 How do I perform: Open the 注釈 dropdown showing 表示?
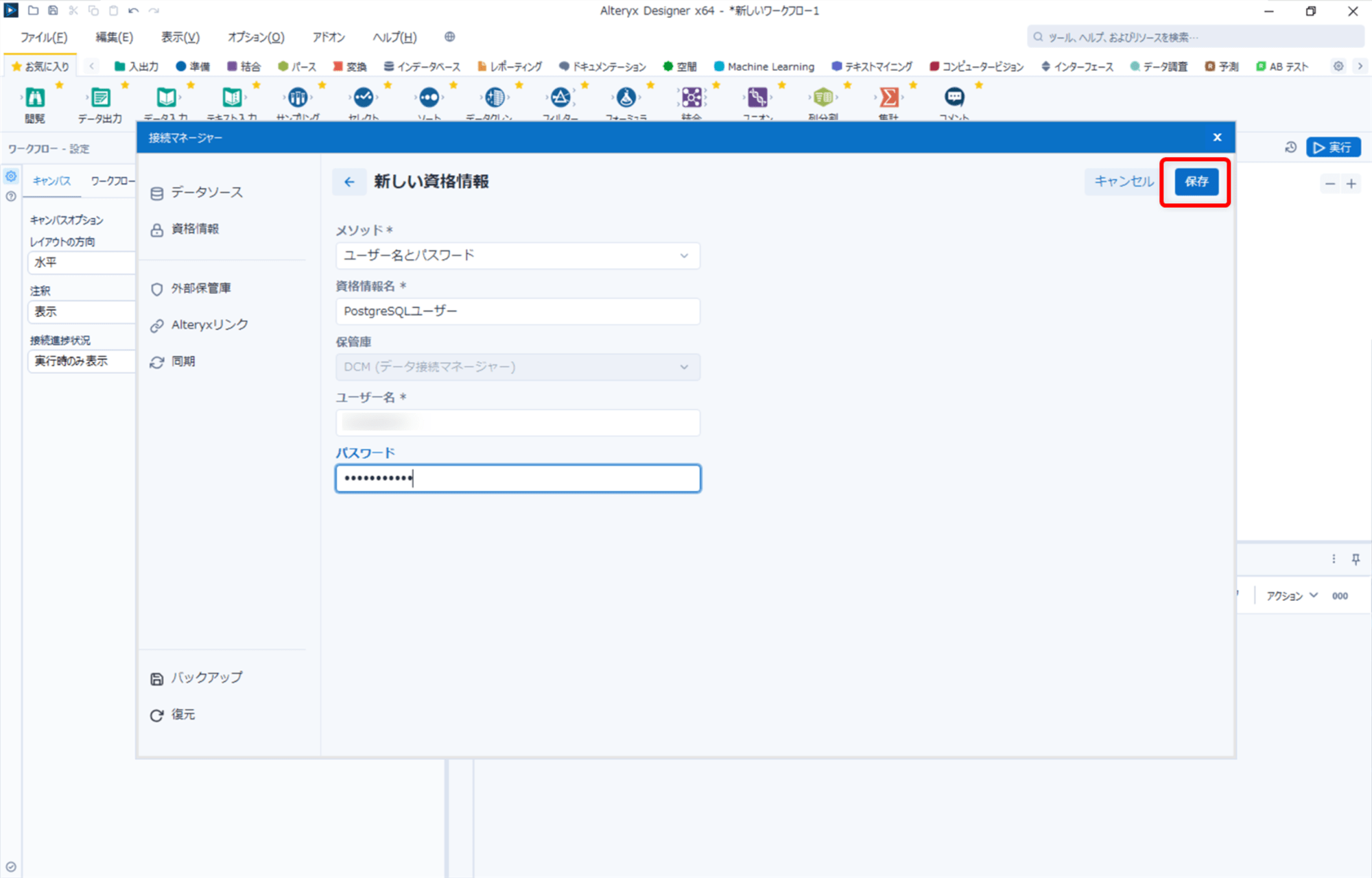(x=82, y=311)
